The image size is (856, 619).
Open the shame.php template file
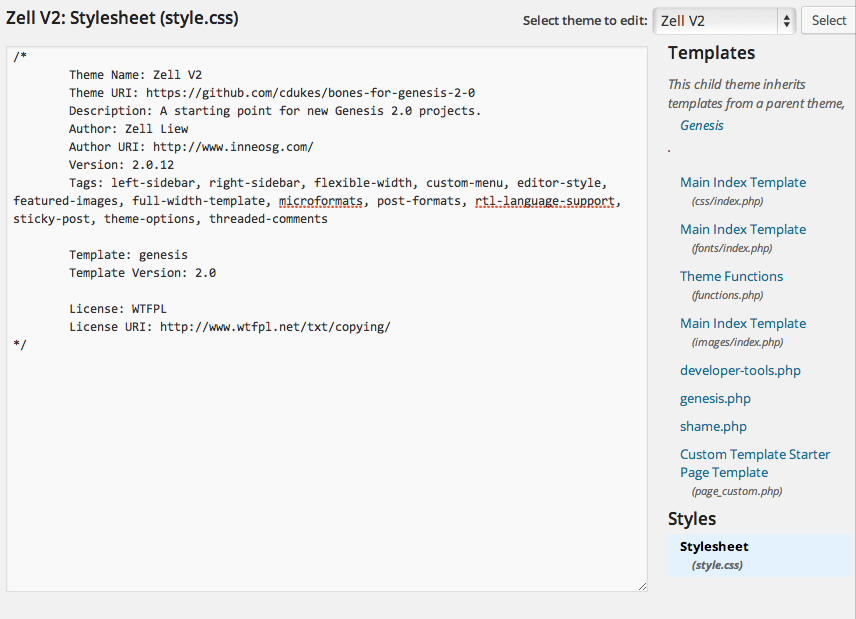(x=713, y=426)
